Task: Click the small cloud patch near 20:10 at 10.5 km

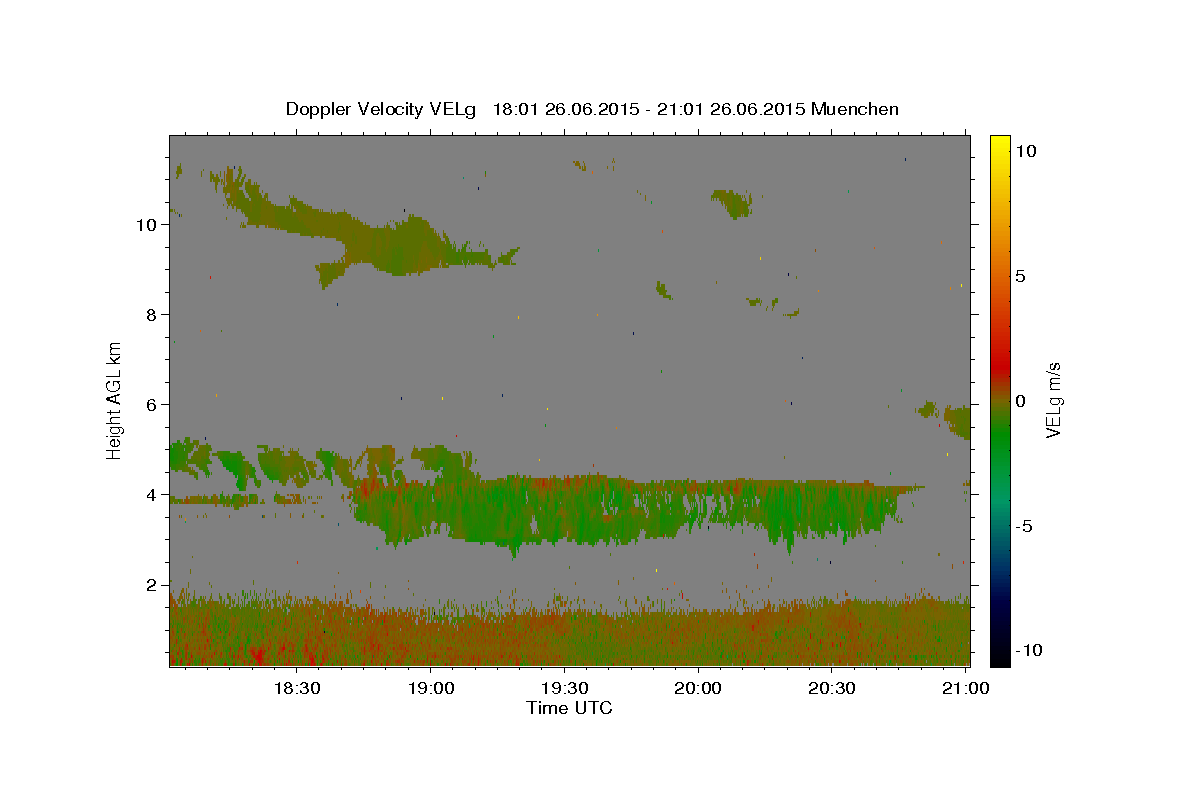Action: tap(733, 203)
